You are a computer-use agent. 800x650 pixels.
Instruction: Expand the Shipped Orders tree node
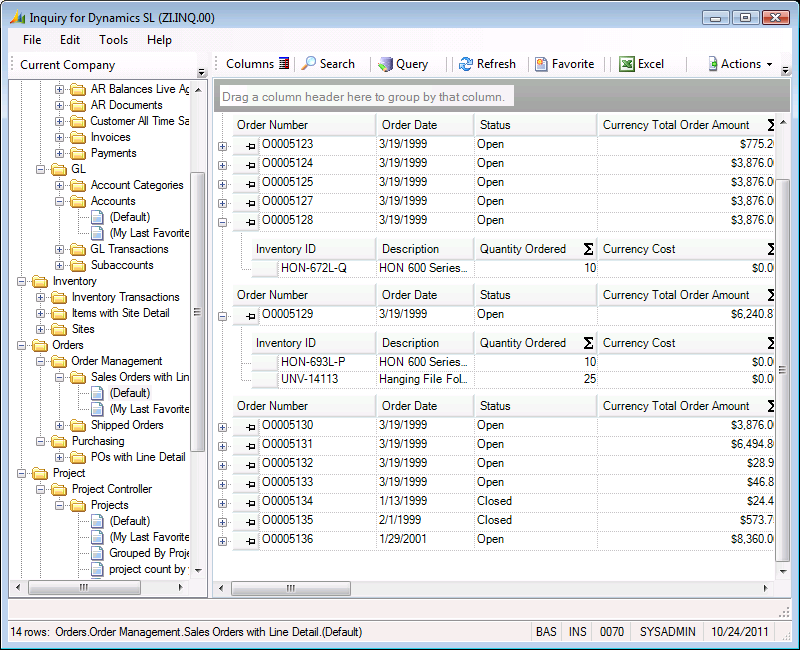point(60,425)
